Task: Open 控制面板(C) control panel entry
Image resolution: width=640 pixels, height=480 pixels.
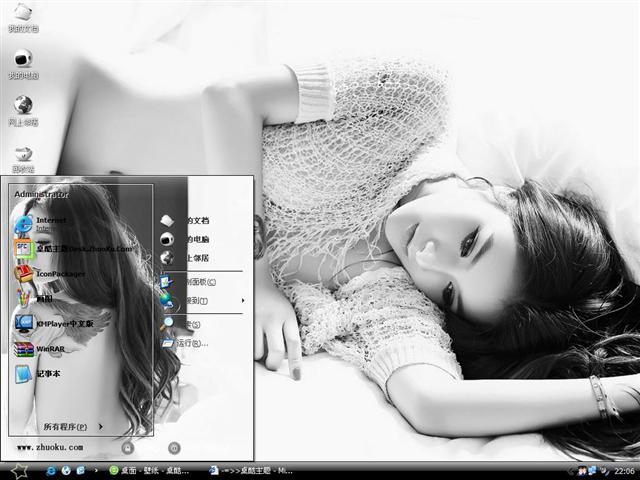Action: 188,282
